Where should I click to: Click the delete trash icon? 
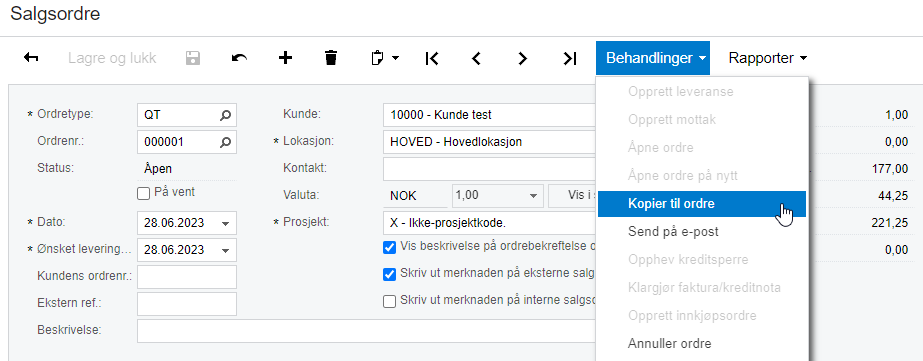(x=331, y=58)
